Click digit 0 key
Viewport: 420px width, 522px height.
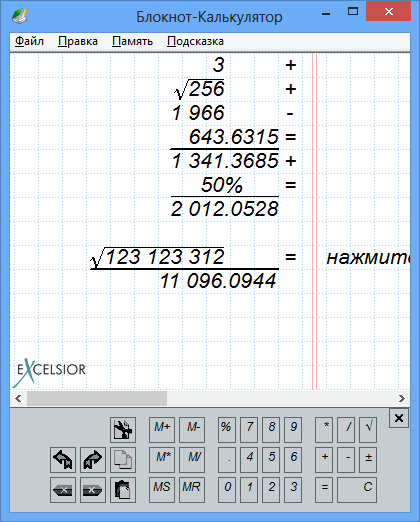pos(227,490)
